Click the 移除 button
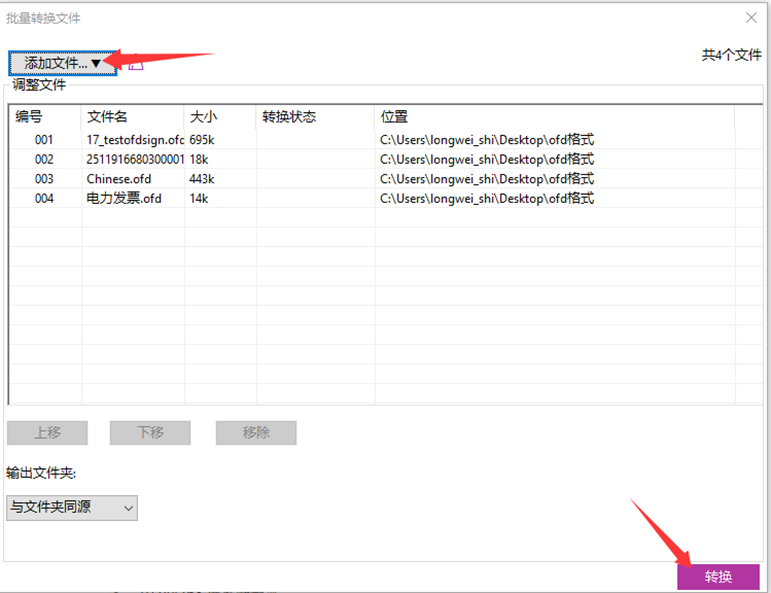 point(256,433)
